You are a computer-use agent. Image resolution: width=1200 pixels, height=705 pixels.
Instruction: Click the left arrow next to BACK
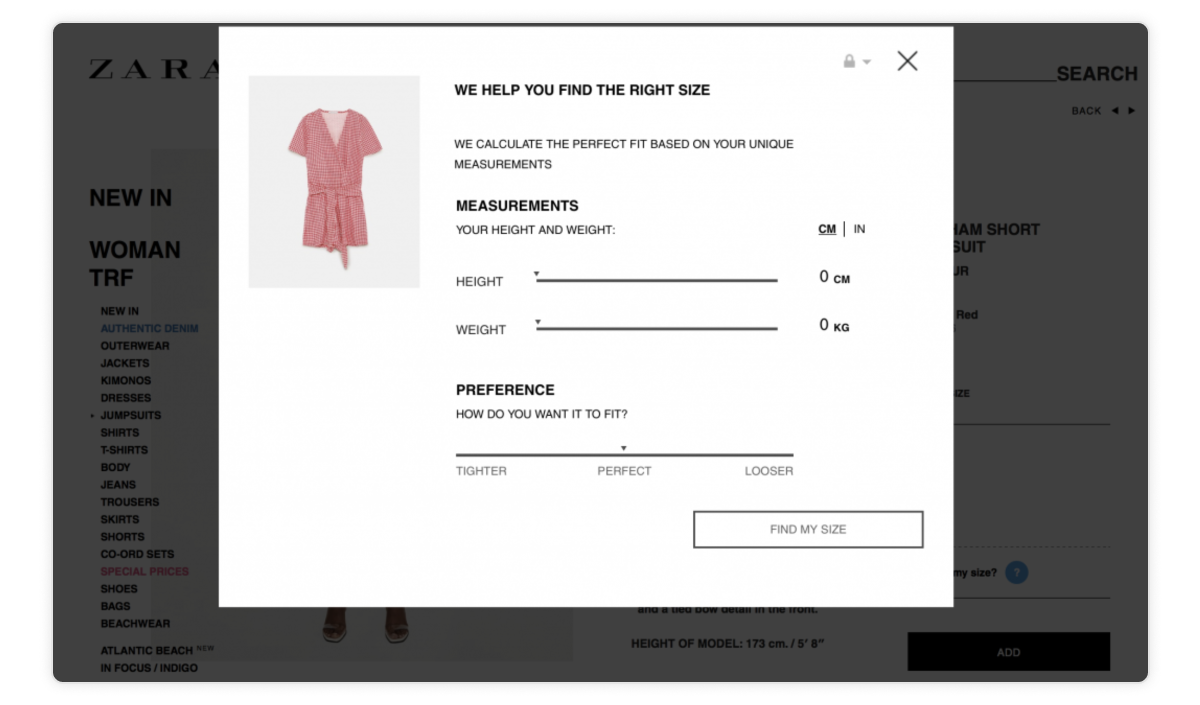1113,111
